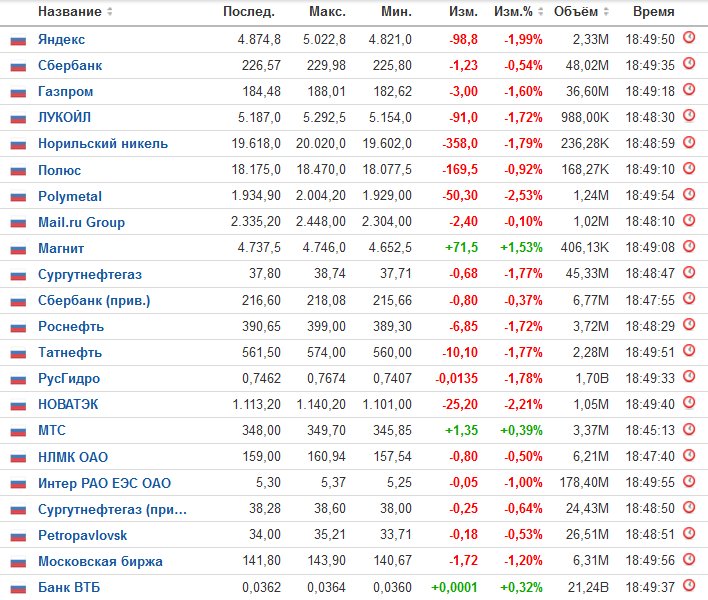Open the НЛМК ОАО stock link

point(73,457)
